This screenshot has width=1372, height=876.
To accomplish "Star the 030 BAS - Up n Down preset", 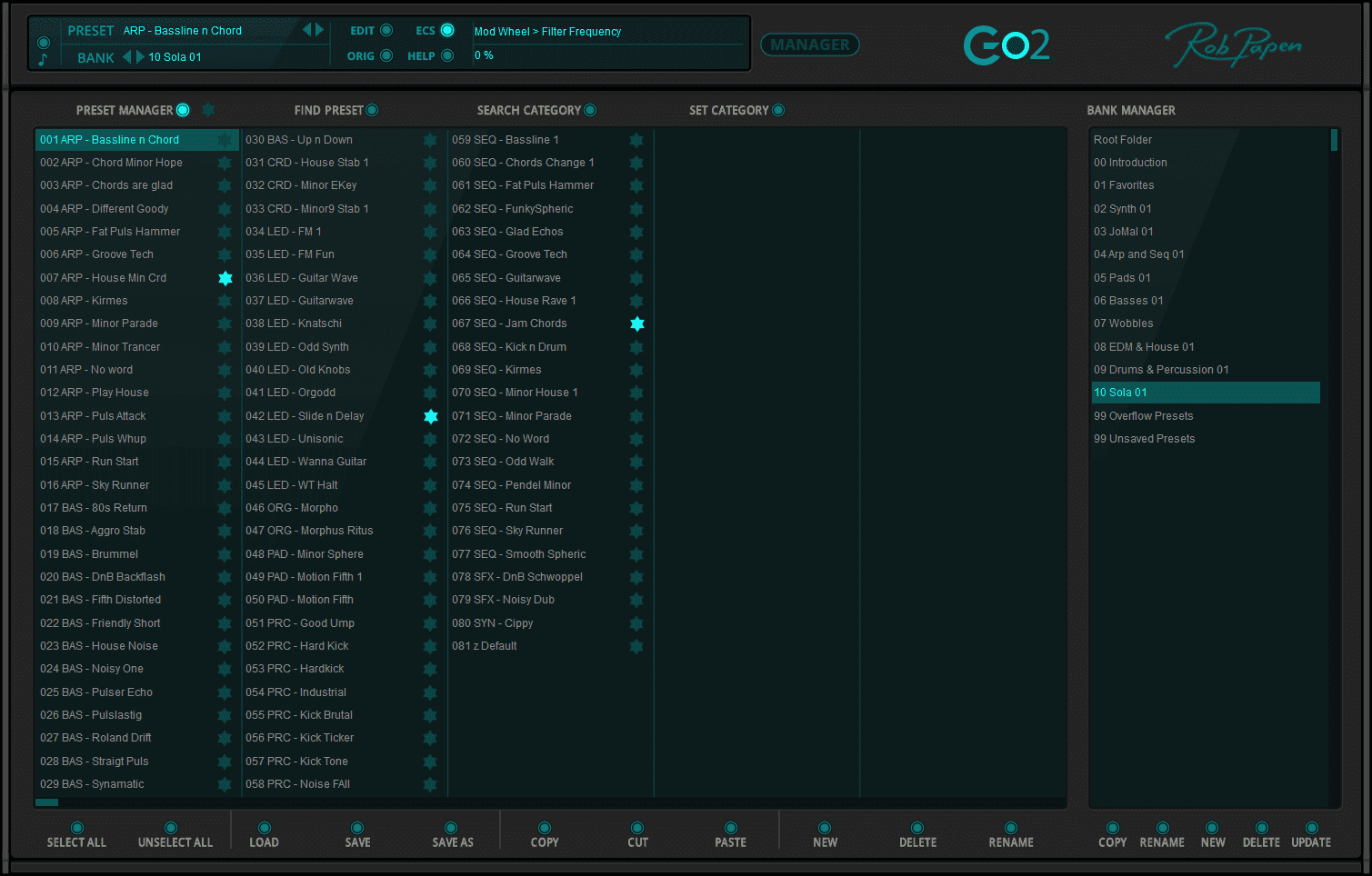I will [430, 140].
